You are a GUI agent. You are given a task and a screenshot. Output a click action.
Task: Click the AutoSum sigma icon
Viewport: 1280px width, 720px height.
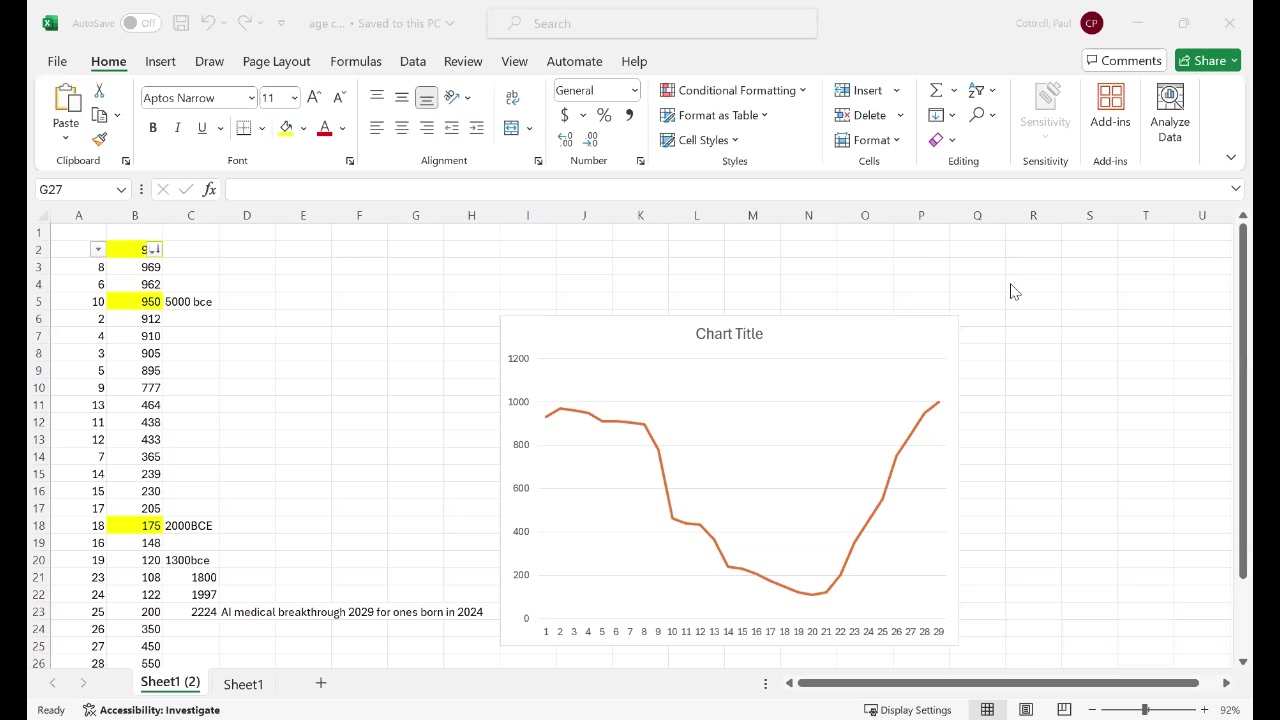[935, 90]
